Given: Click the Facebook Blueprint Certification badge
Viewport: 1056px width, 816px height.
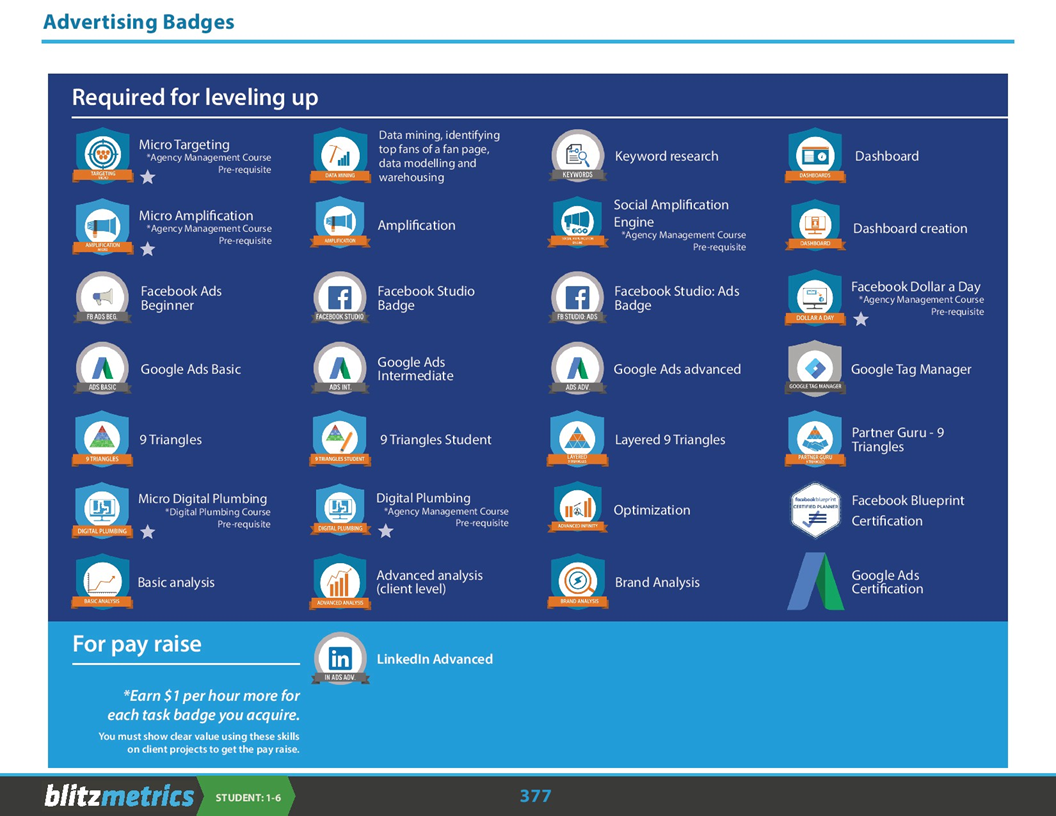Looking at the screenshot, I should coord(815,510).
